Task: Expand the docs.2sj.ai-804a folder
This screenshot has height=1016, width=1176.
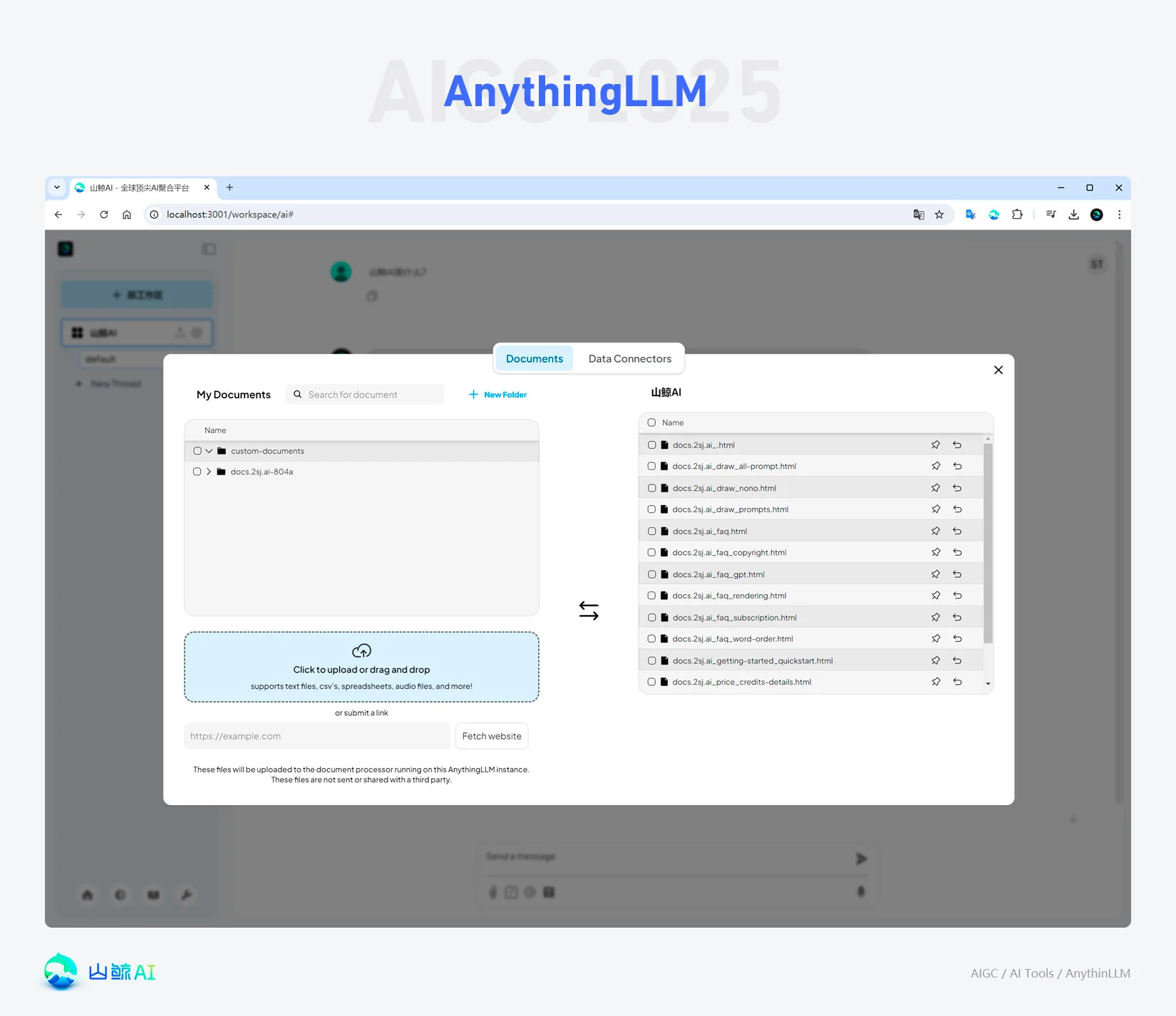Action: (209, 472)
